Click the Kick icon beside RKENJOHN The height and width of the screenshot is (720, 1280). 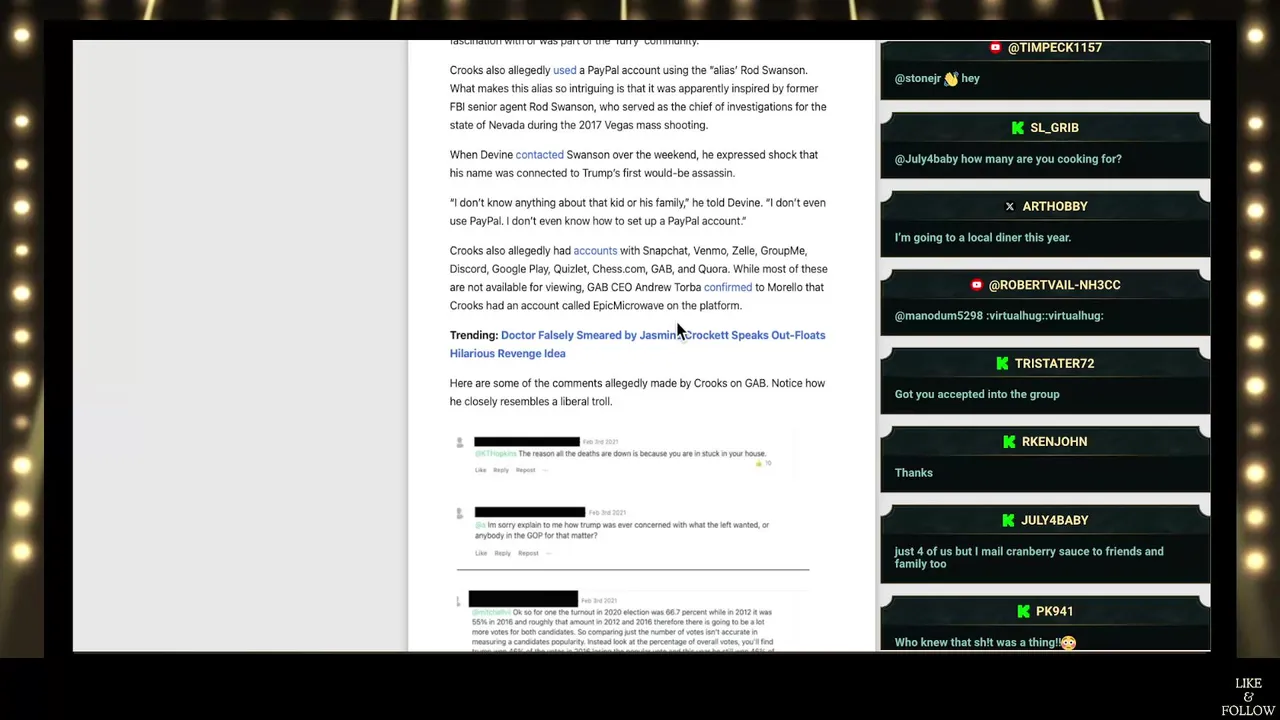(1010, 442)
